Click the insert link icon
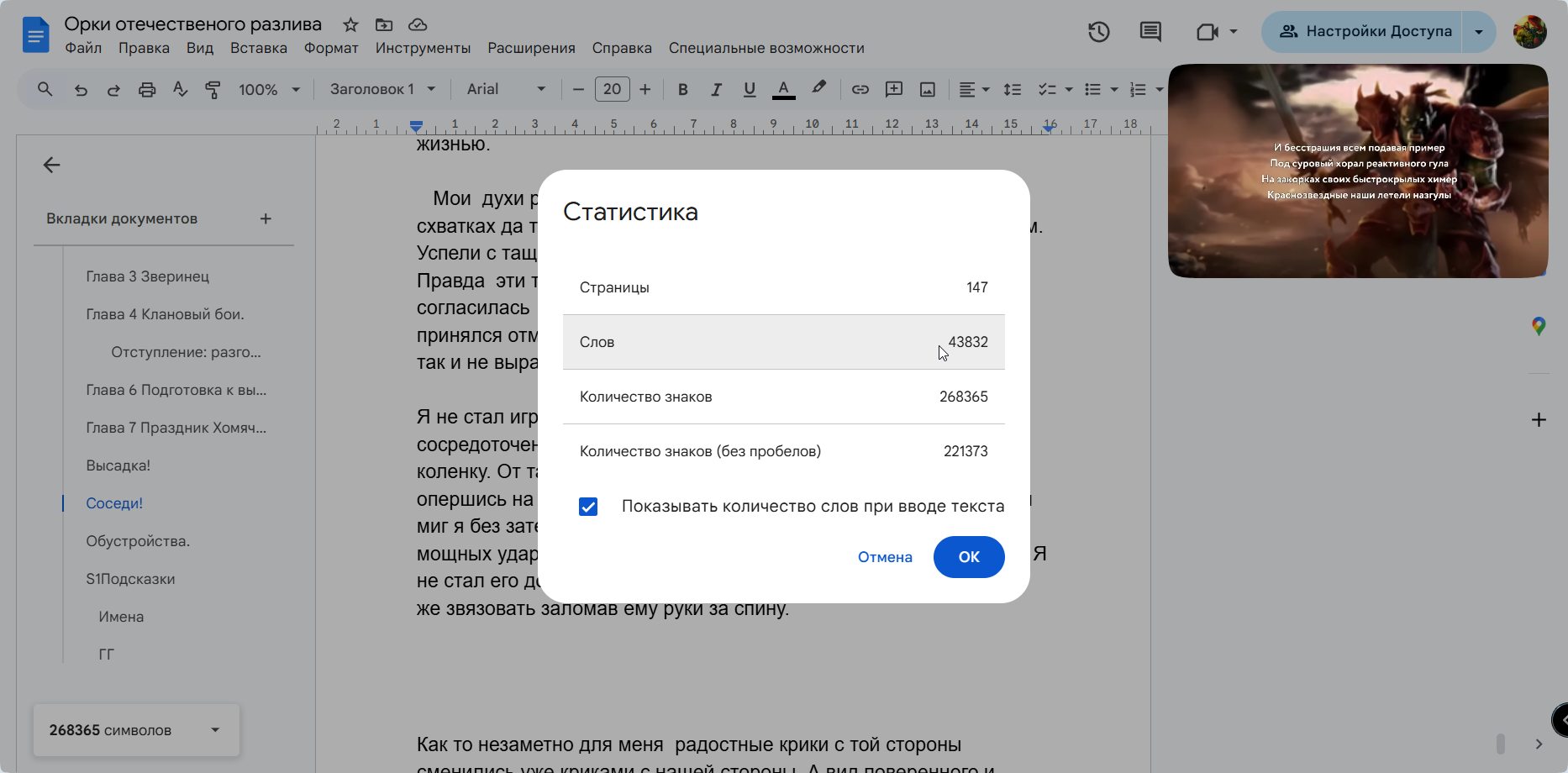This screenshot has height=773, width=1568. coord(860,89)
